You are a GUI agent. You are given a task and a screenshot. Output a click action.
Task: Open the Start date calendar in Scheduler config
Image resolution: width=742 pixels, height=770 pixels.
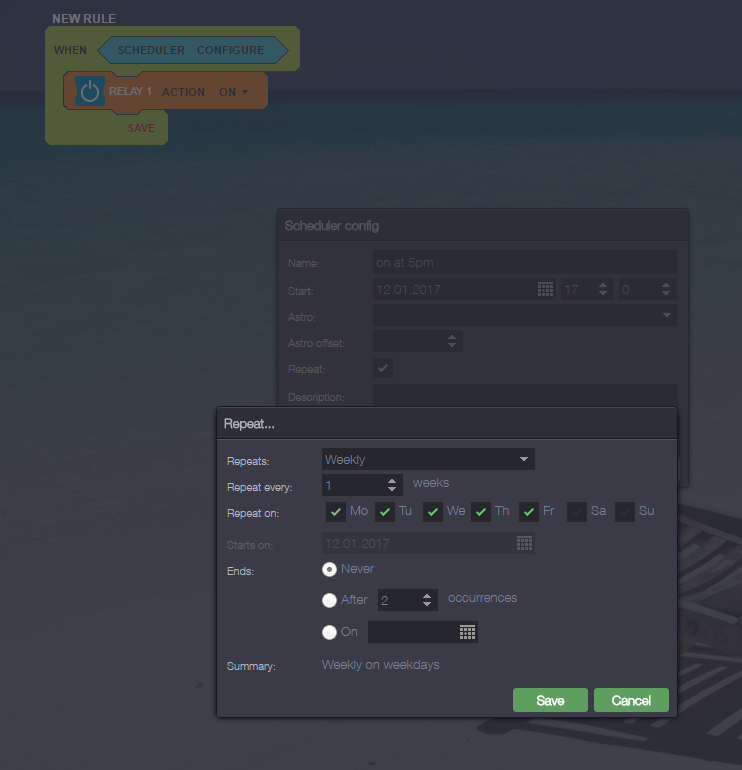click(x=545, y=290)
